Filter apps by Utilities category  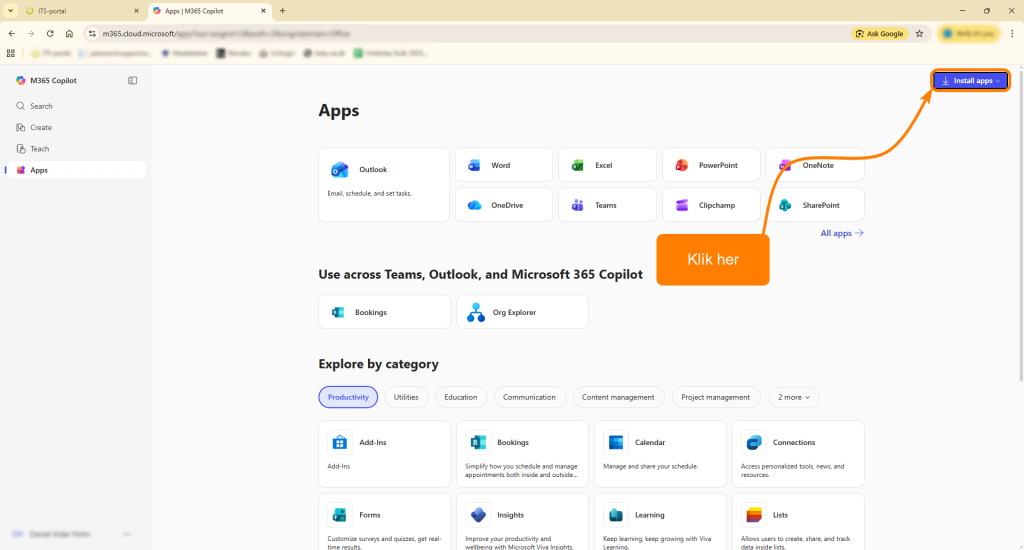coord(406,397)
